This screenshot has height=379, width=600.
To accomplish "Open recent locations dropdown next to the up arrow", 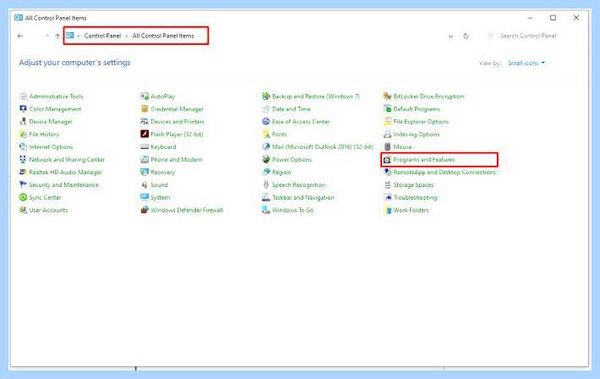I will 47,36.
